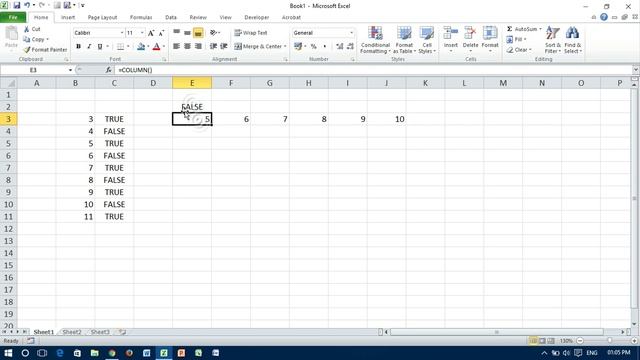Click the Format Painter brush
The image size is (640, 360).
click(x=27, y=49)
